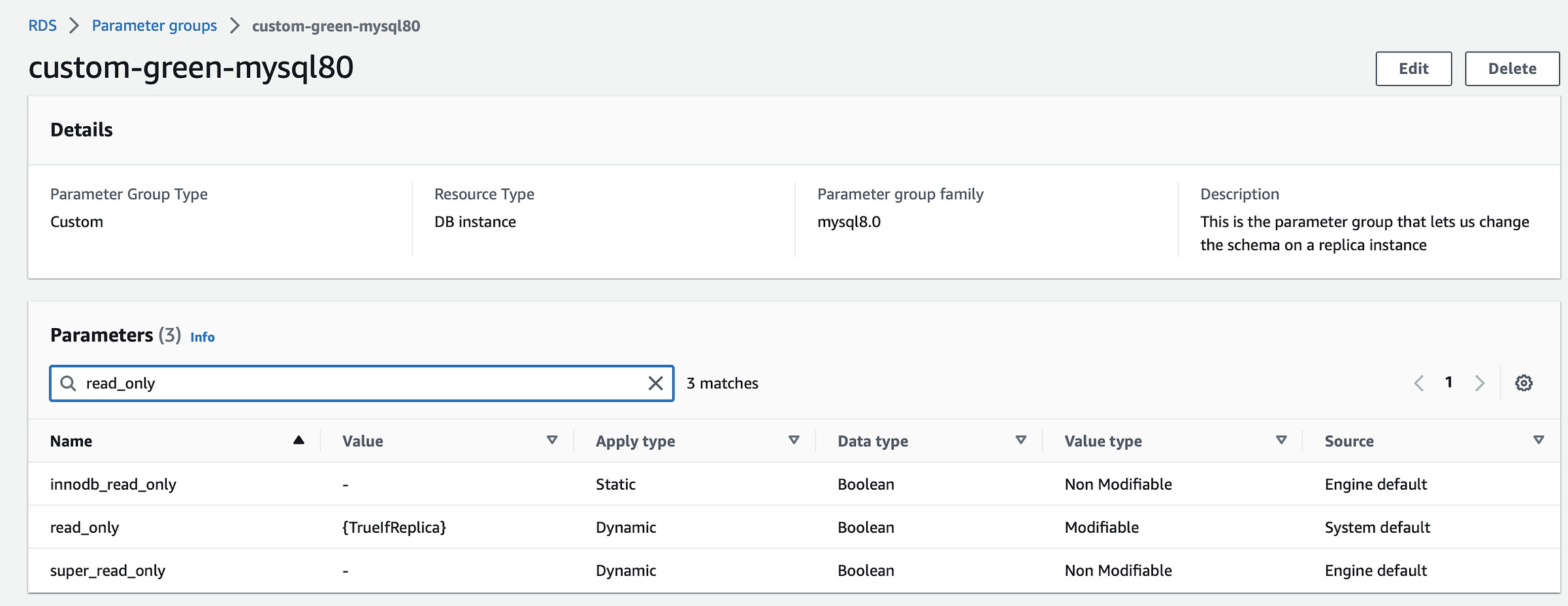Click the Name column header
The image size is (1568, 606).
pos(71,441)
